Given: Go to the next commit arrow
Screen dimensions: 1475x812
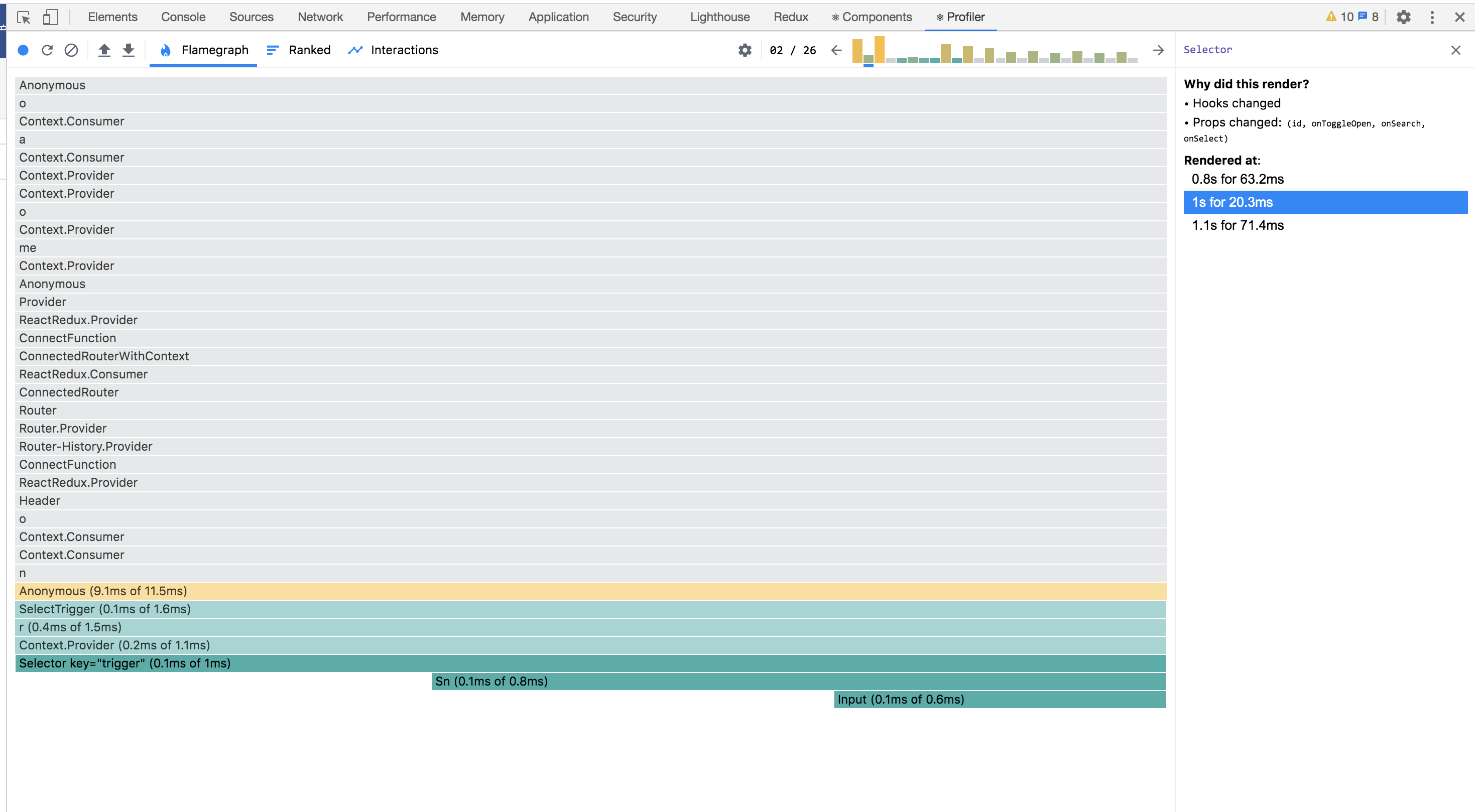Looking at the screenshot, I should (1158, 50).
